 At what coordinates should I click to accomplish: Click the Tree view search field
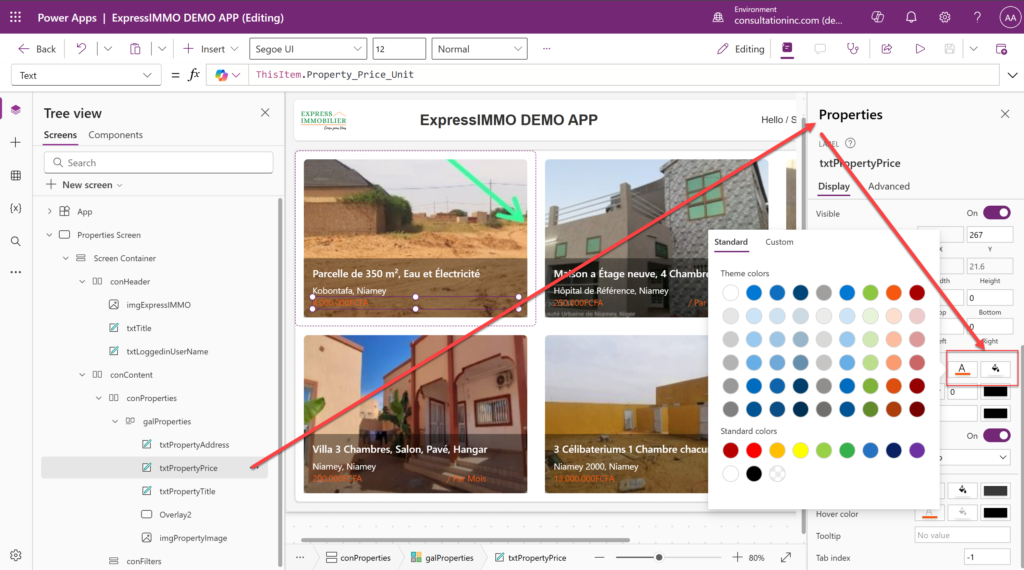159,163
